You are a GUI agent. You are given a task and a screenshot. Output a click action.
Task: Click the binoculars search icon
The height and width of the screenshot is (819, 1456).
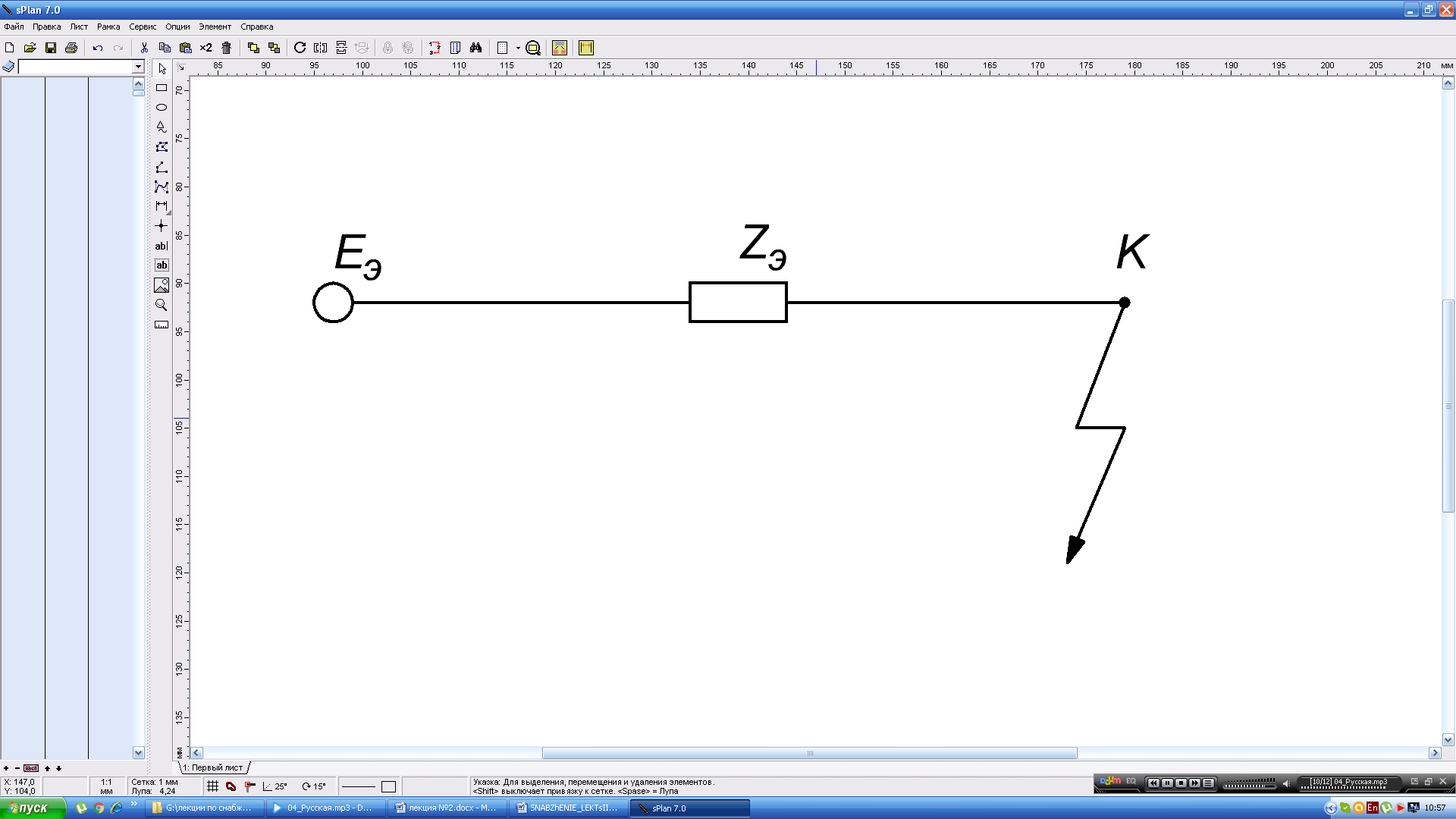(x=475, y=48)
